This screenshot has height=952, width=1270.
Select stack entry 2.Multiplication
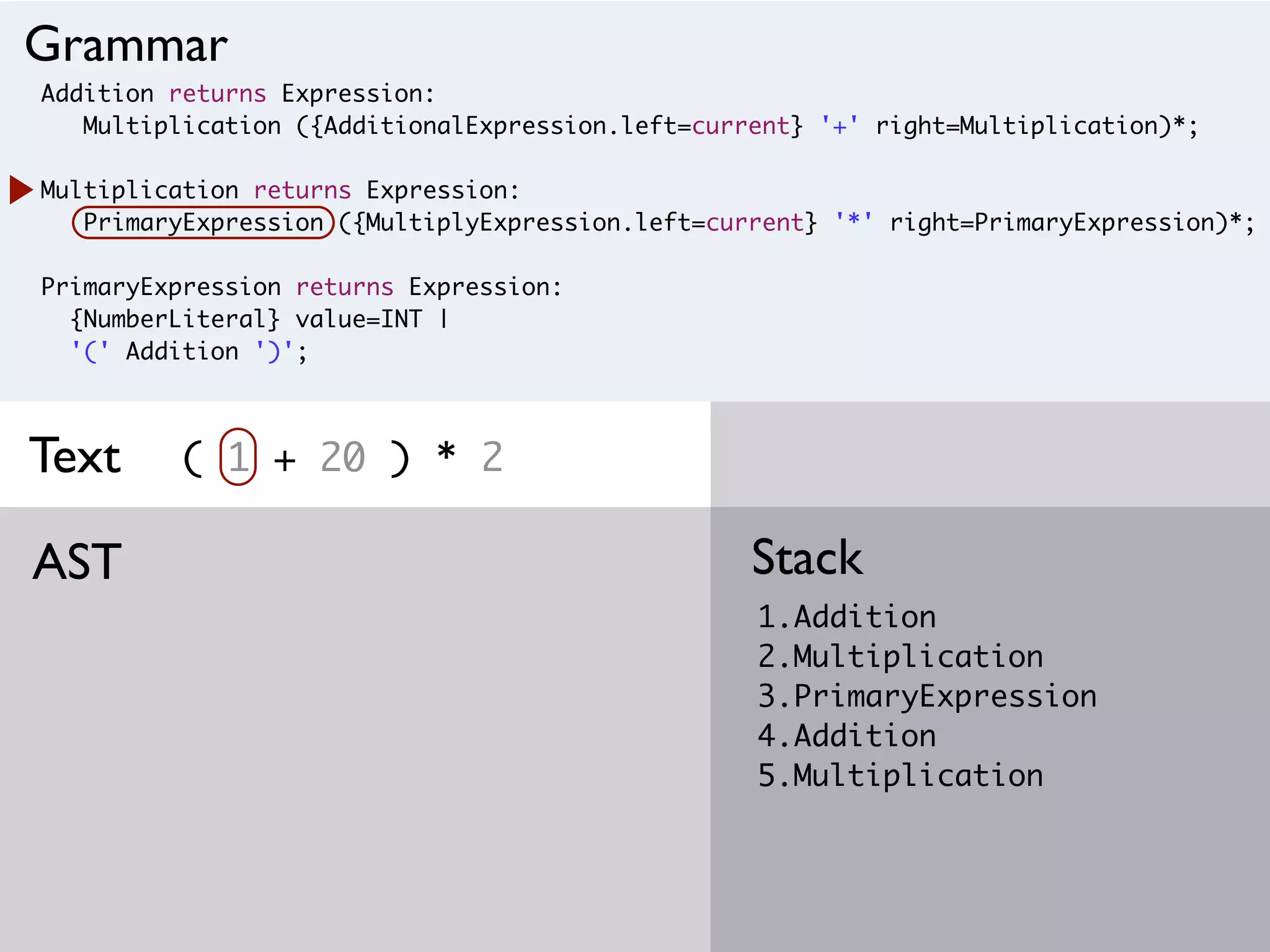click(900, 657)
